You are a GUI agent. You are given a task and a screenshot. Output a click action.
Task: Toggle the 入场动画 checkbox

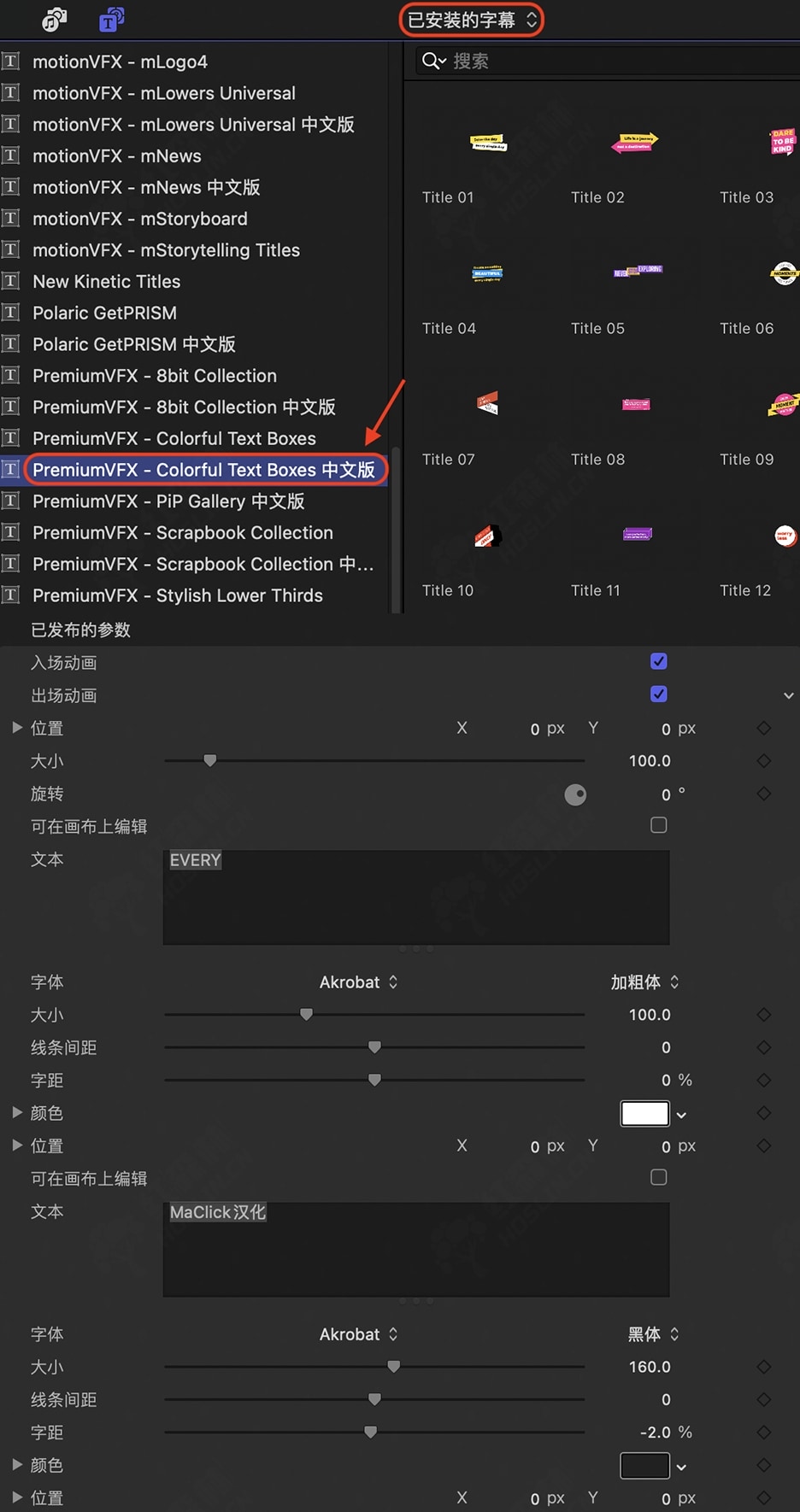(x=659, y=661)
